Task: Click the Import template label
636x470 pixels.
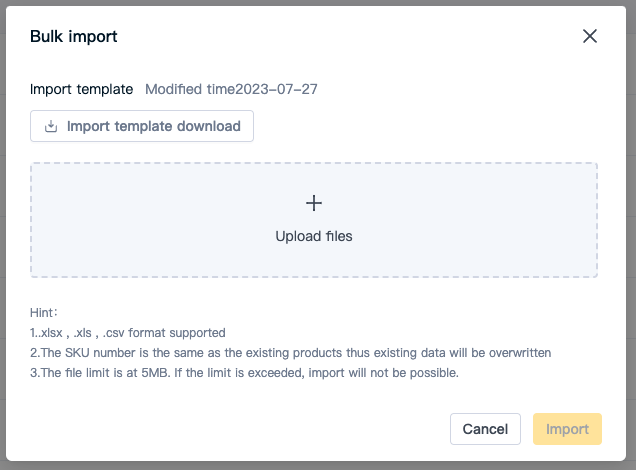Action: pyautogui.click(x=82, y=89)
